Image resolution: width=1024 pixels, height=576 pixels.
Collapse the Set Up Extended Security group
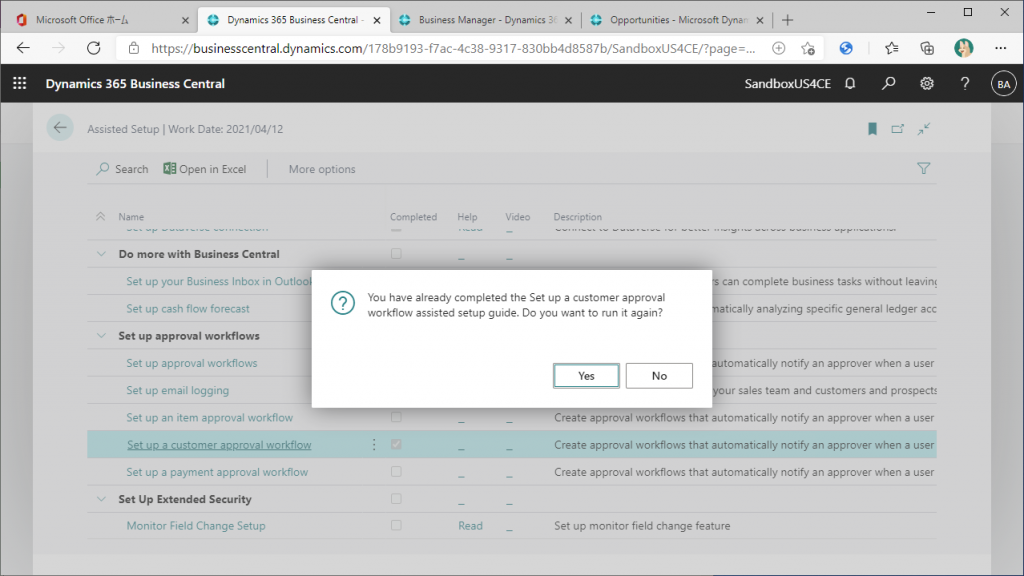(x=101, y=499)
